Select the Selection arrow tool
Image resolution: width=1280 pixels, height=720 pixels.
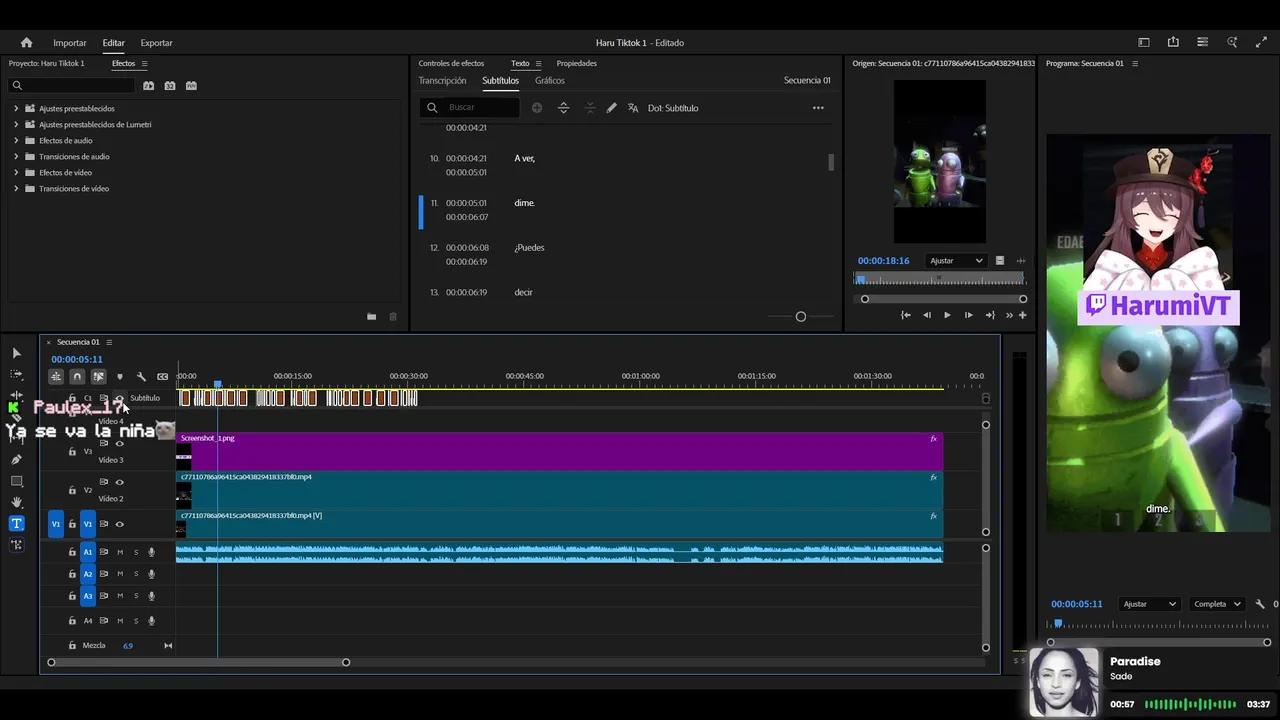16,353
